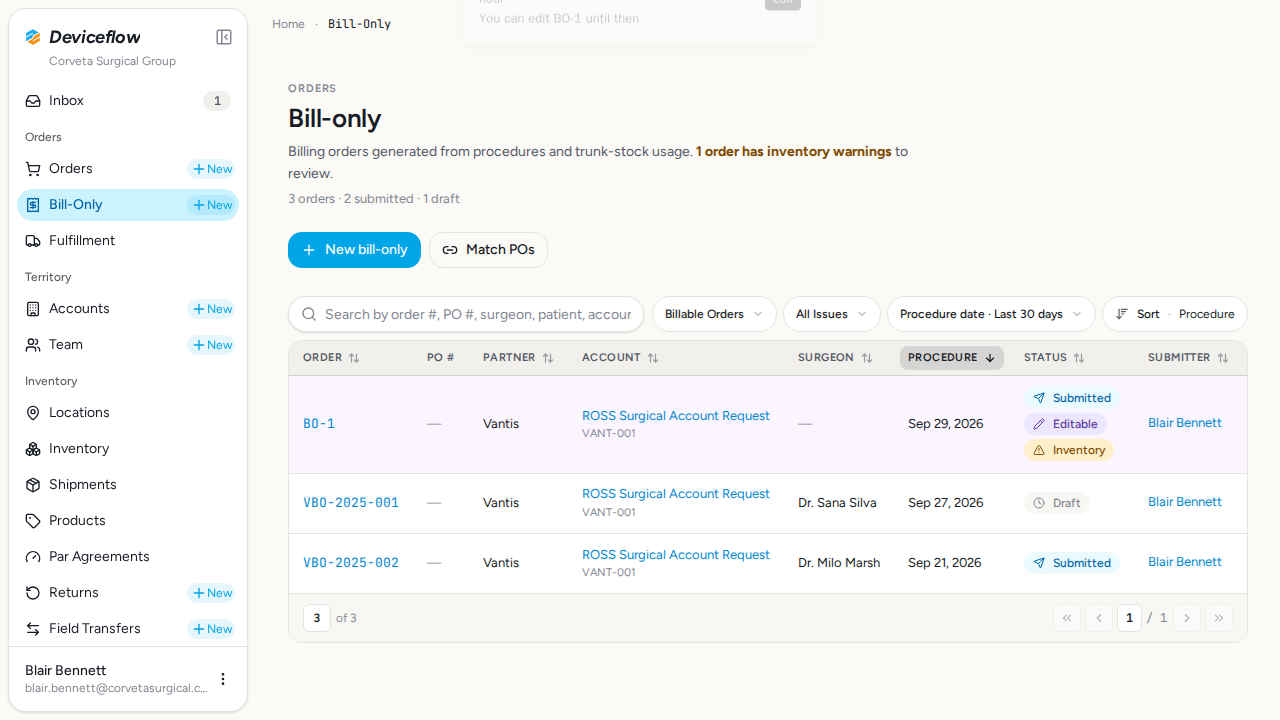Jump to last page arrow

(1219, 618)
